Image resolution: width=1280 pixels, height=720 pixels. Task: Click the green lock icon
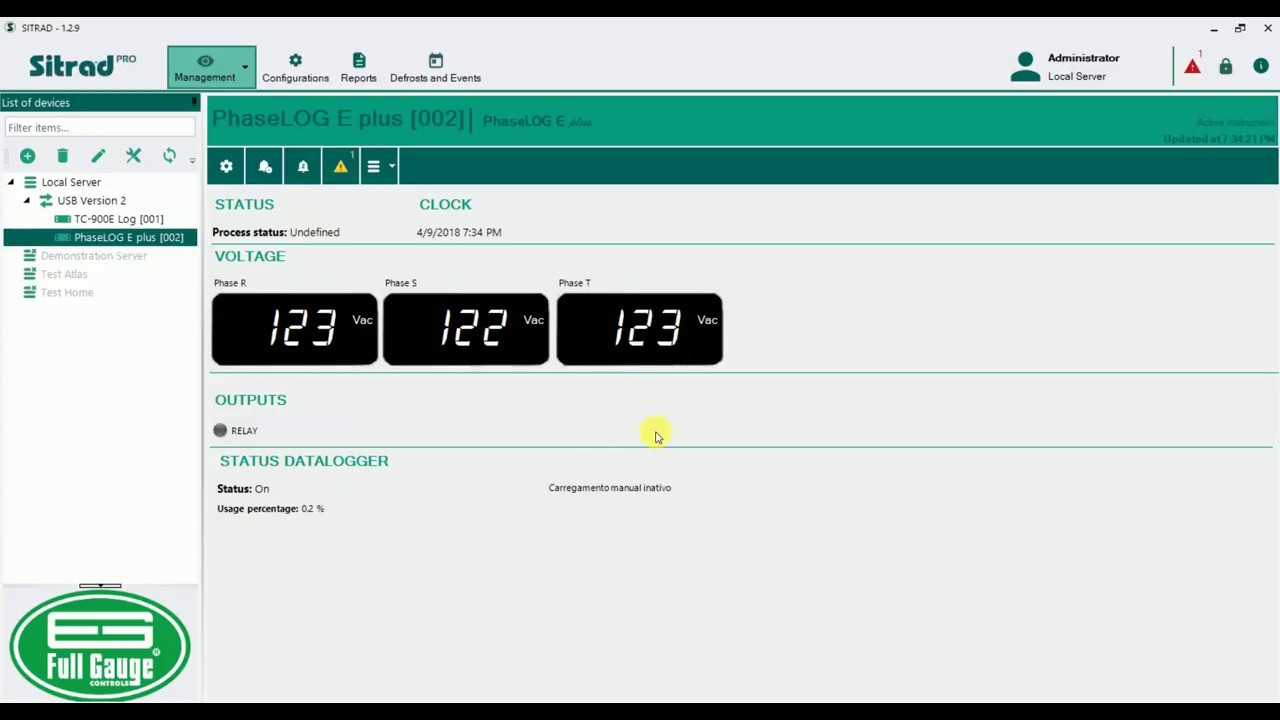[1225, 66]
